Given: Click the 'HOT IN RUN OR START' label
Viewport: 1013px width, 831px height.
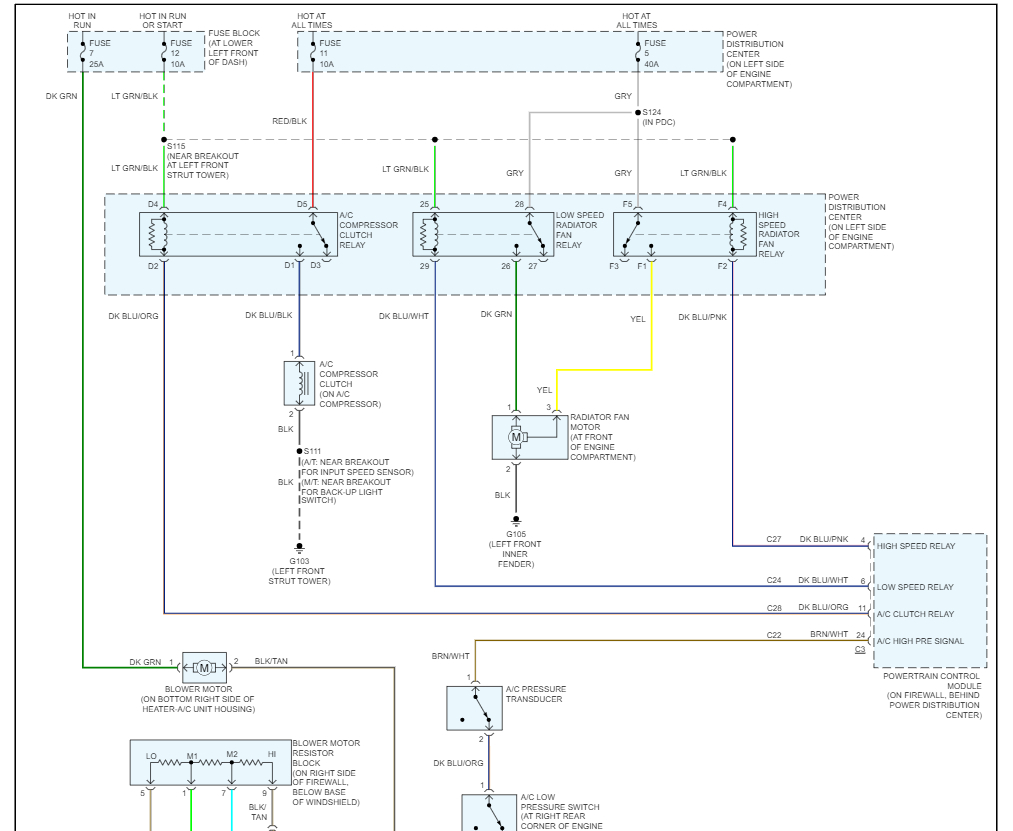Looking at the screenshot, I should (x=162, y=21).
